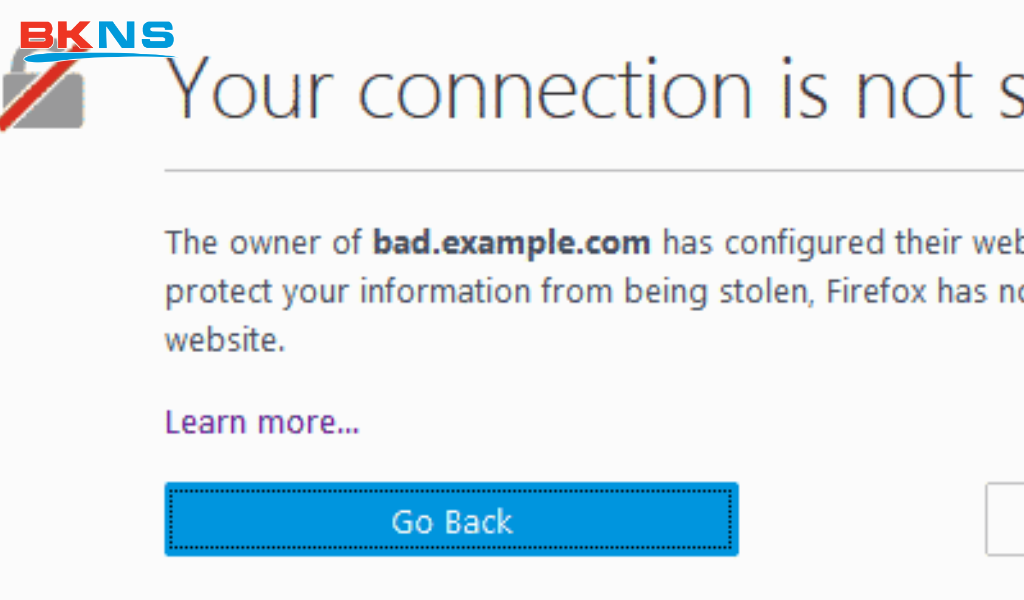
Task: Click the partially visible button right of Go Back
Action: (1005, 519)
